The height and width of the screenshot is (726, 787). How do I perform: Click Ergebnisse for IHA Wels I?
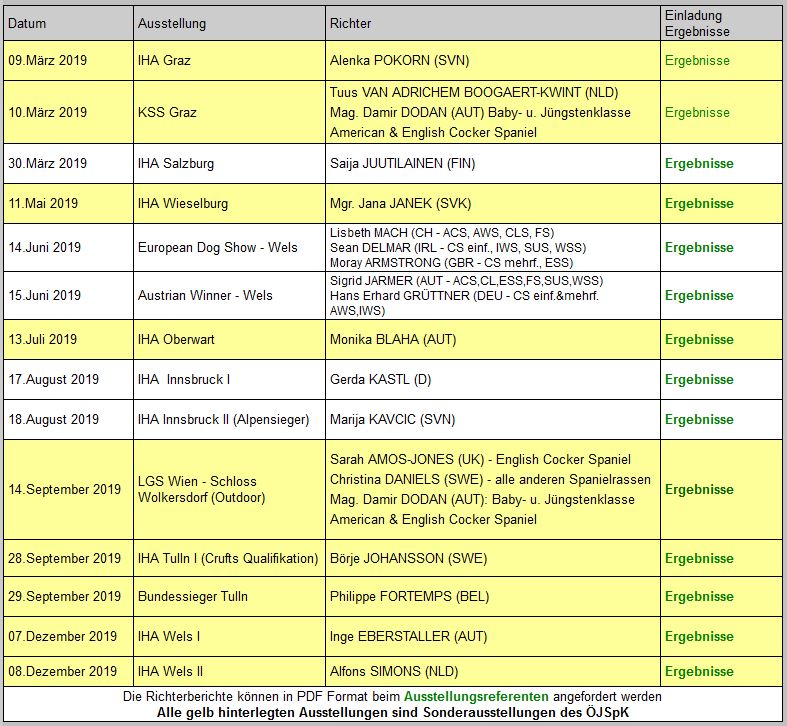coord(699,636)
